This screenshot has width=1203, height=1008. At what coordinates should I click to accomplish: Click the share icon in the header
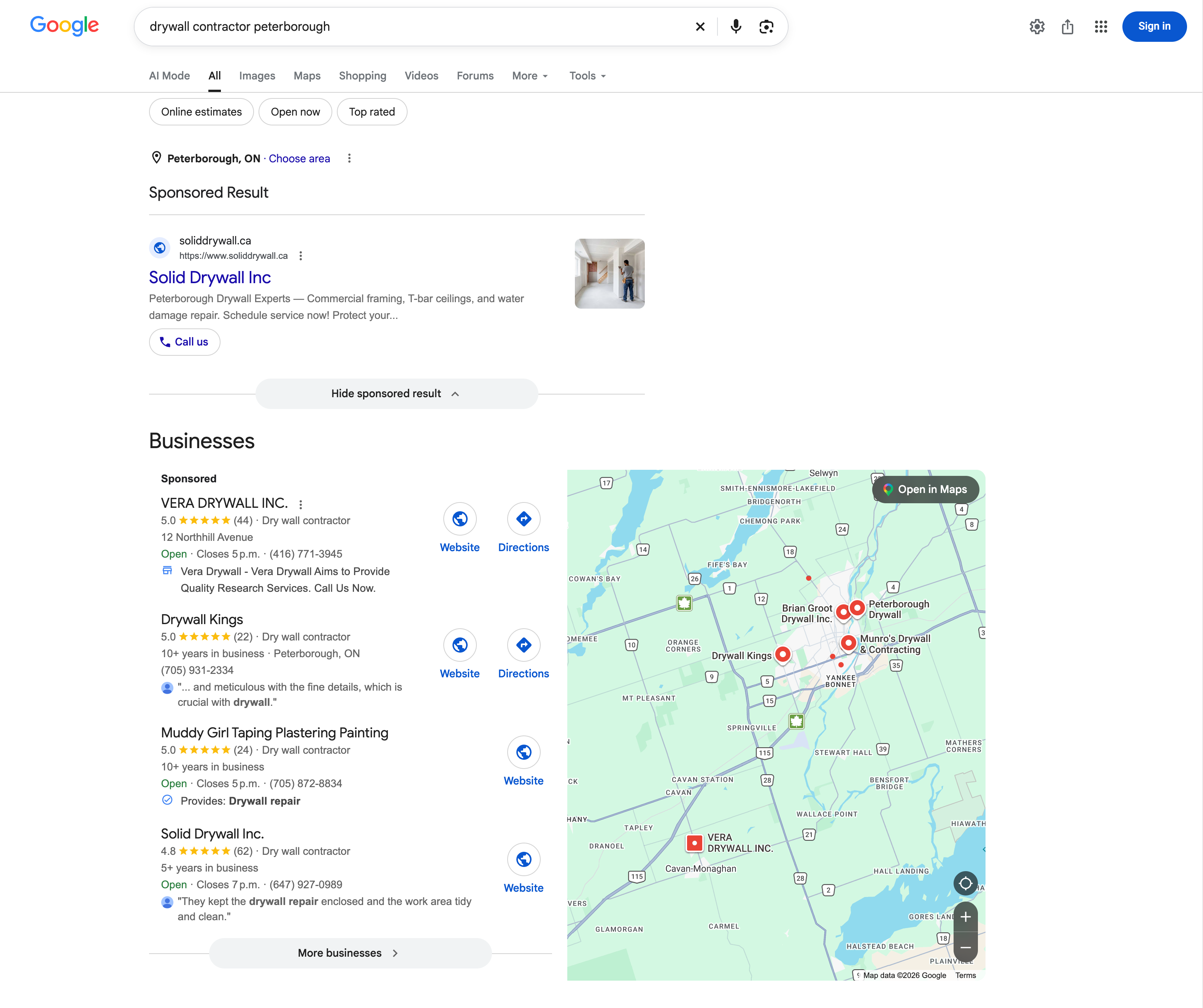pyautogui.click(x=1067, y=26)
